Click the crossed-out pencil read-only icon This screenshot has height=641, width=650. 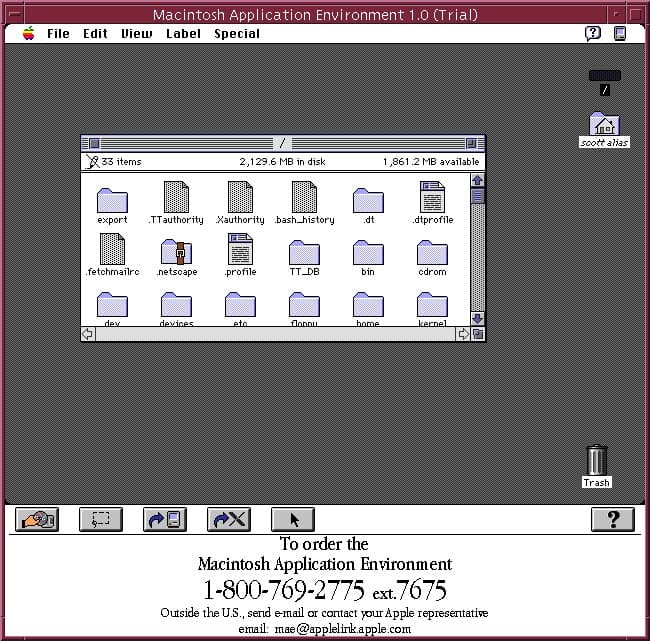point(92,162)
